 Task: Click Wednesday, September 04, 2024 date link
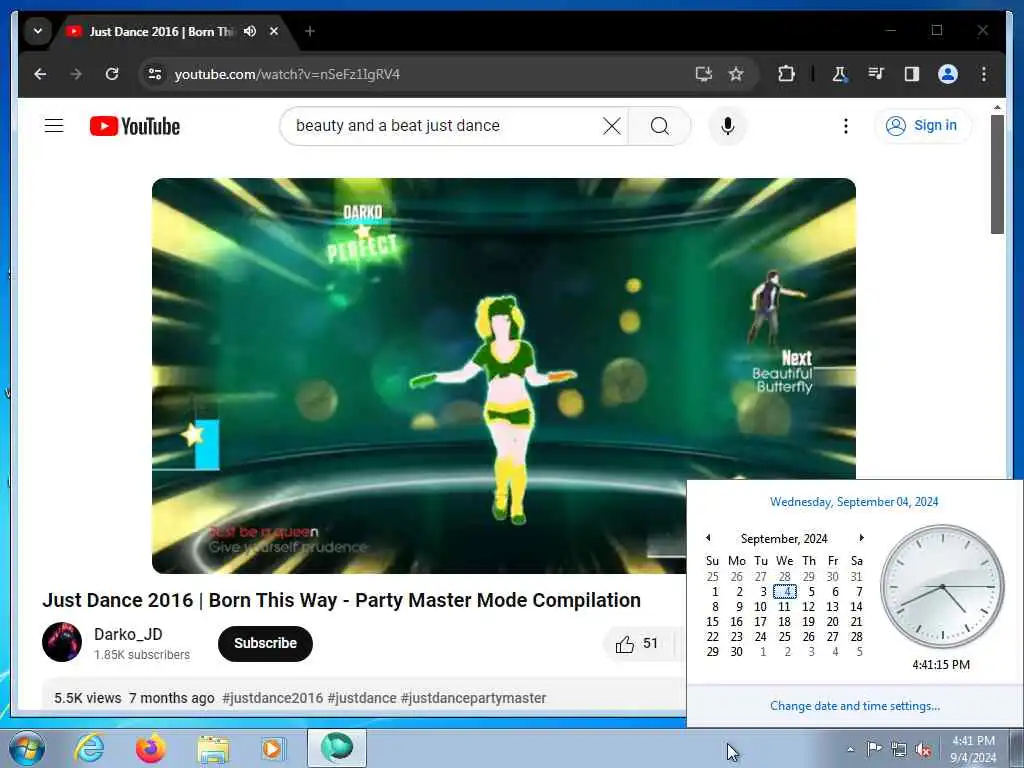click(x=854, y=502)
